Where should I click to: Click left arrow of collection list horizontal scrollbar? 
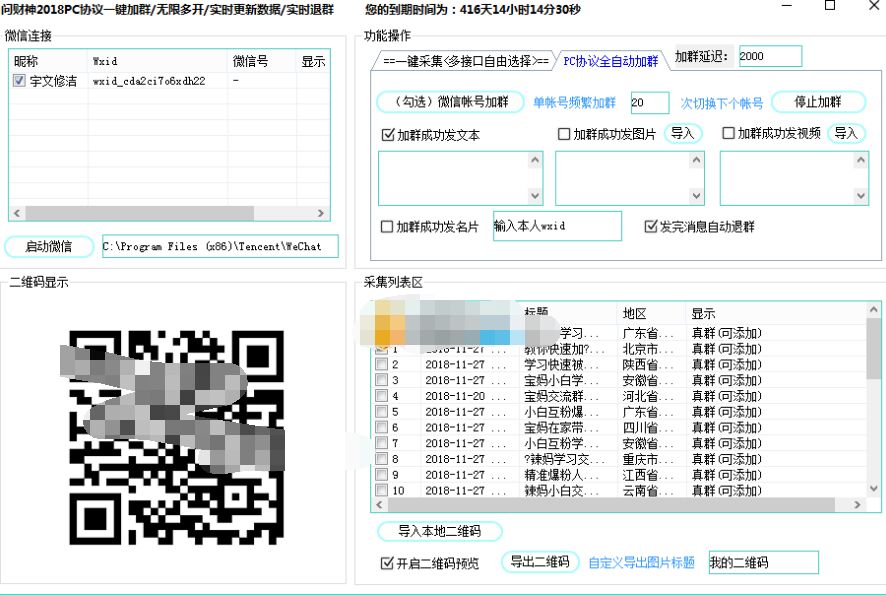tap(379, 505)
